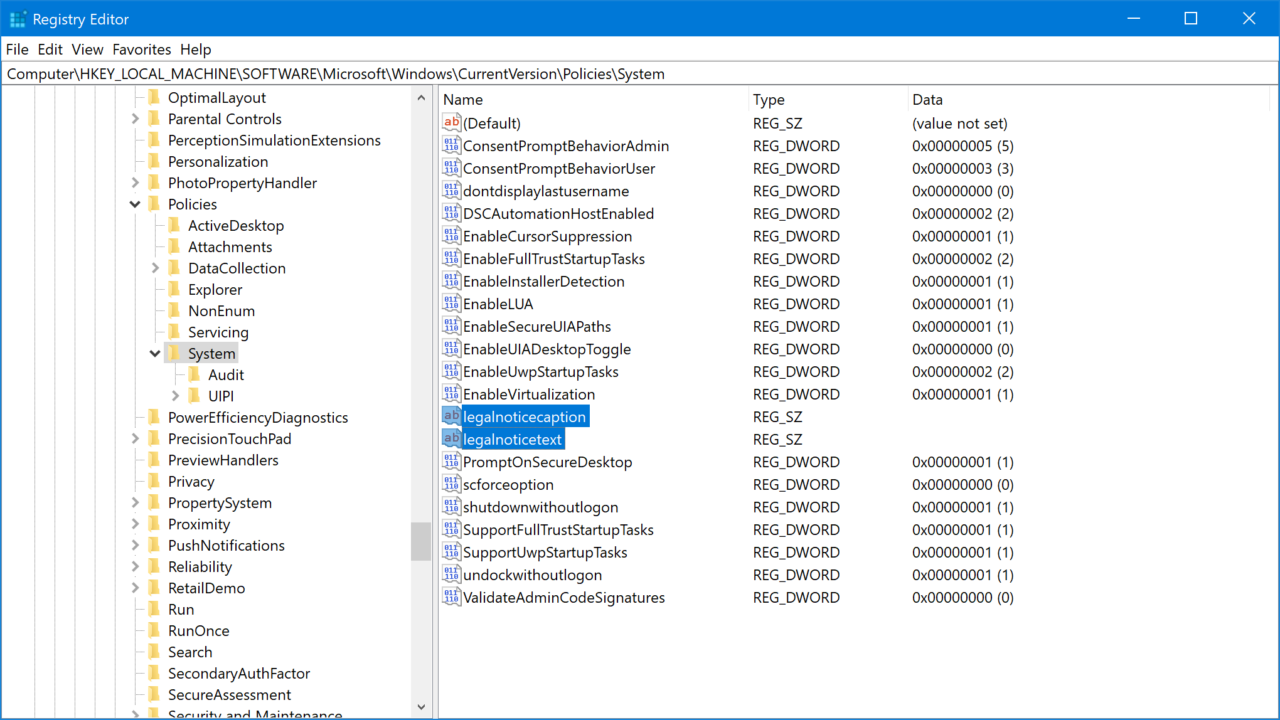
Task: Click the Registry Editor title bar icon
Action: (18, 19)
